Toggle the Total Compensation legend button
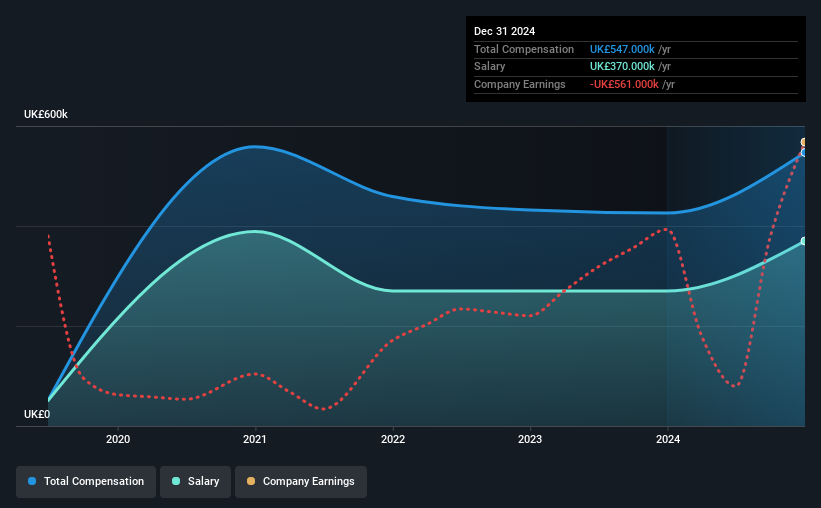Image resolution: width=821 pixels, height=508 pixels. [86, 481]
